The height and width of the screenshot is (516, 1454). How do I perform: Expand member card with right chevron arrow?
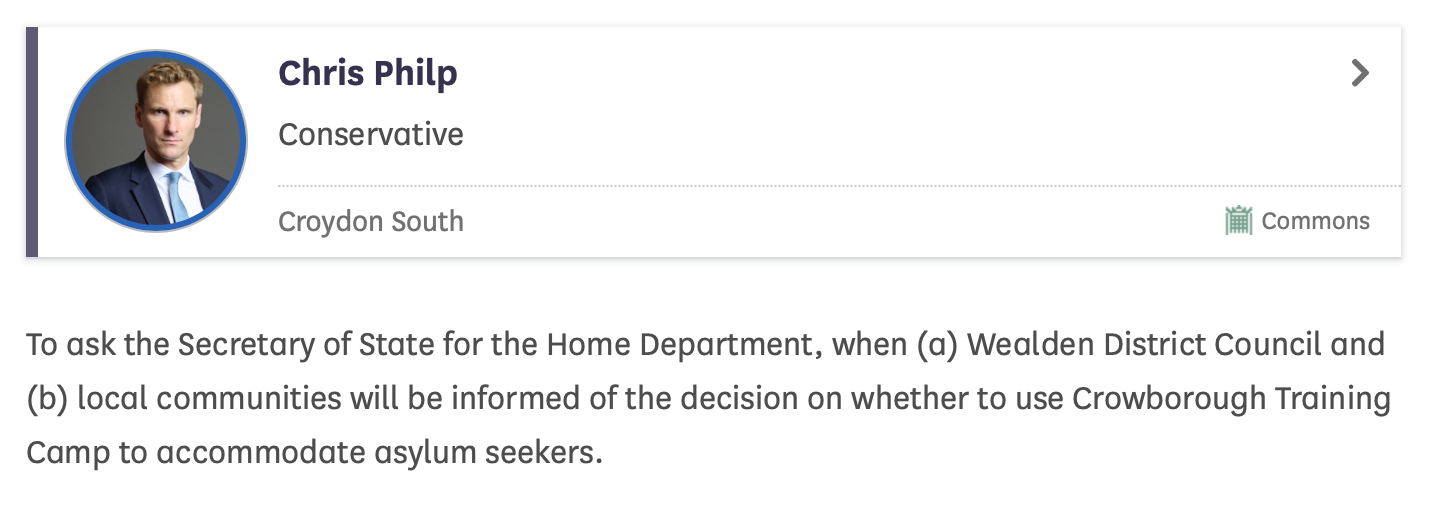(x=1359, y=73)
